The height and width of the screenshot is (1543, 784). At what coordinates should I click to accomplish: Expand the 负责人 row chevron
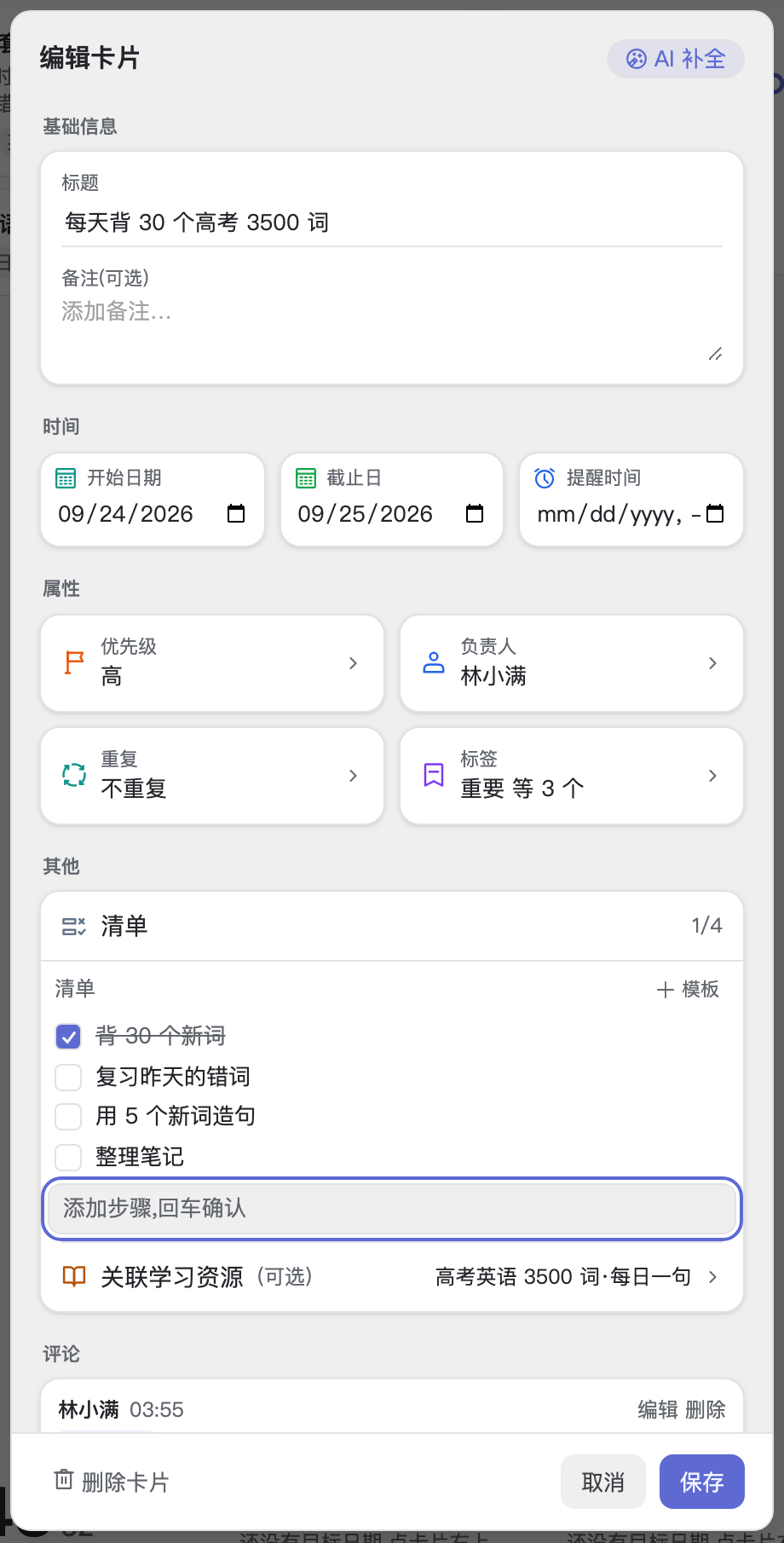(712, 662)
